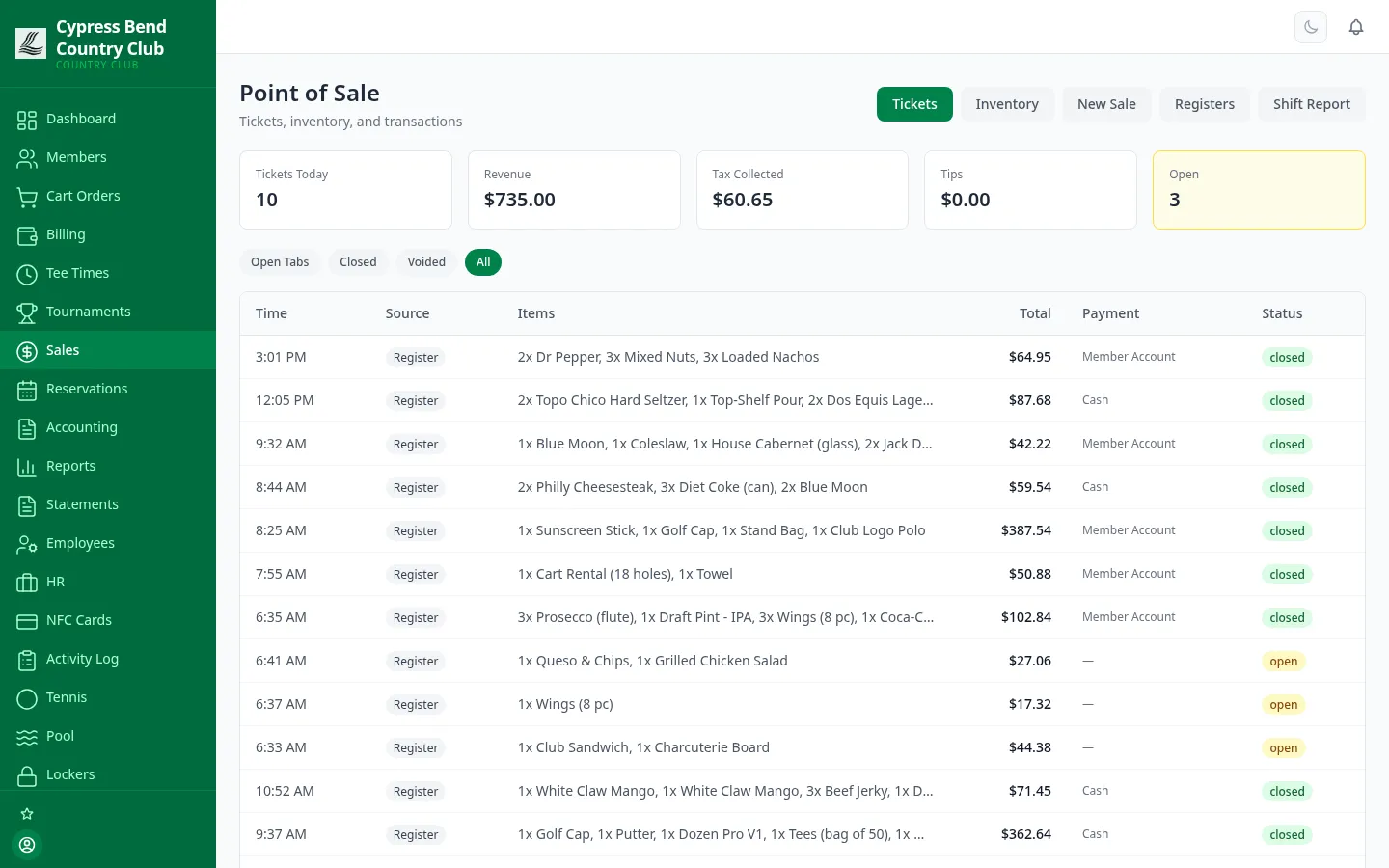Screen dimensions: 1389x868
Task: Open the user profile avatar icon
Action: click(27, 845)
